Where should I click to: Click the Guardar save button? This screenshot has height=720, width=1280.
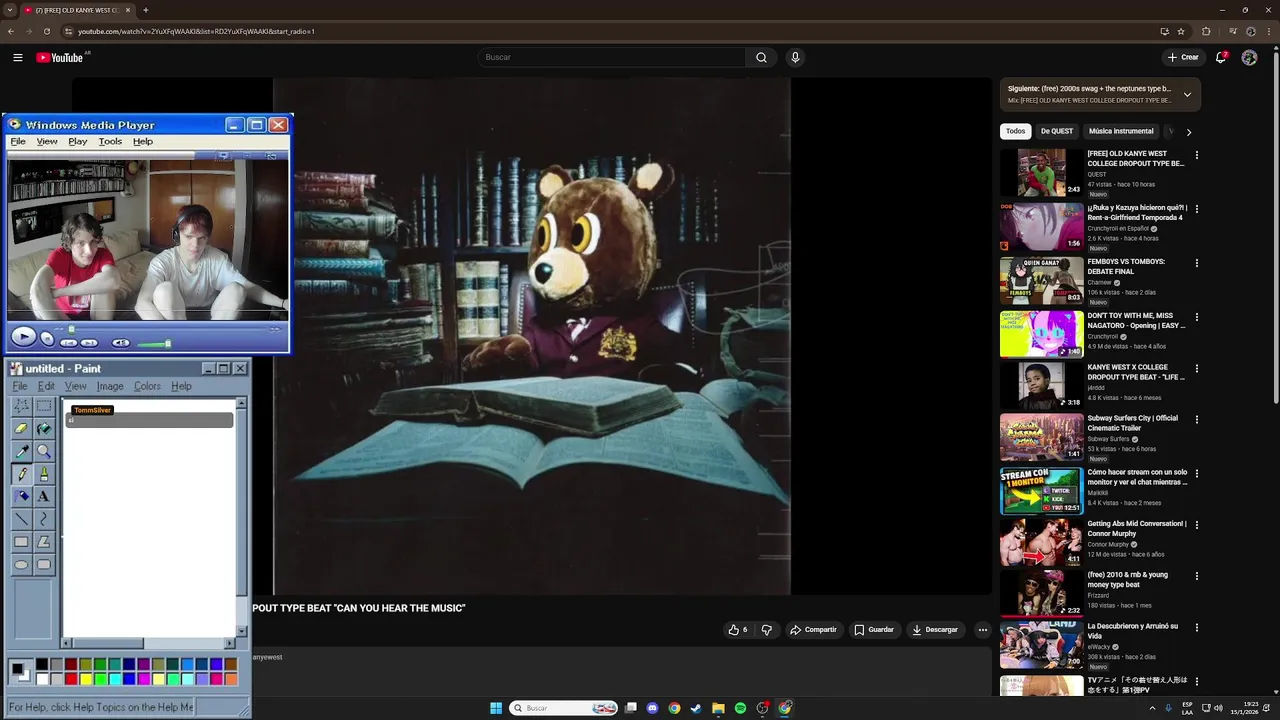874,630
